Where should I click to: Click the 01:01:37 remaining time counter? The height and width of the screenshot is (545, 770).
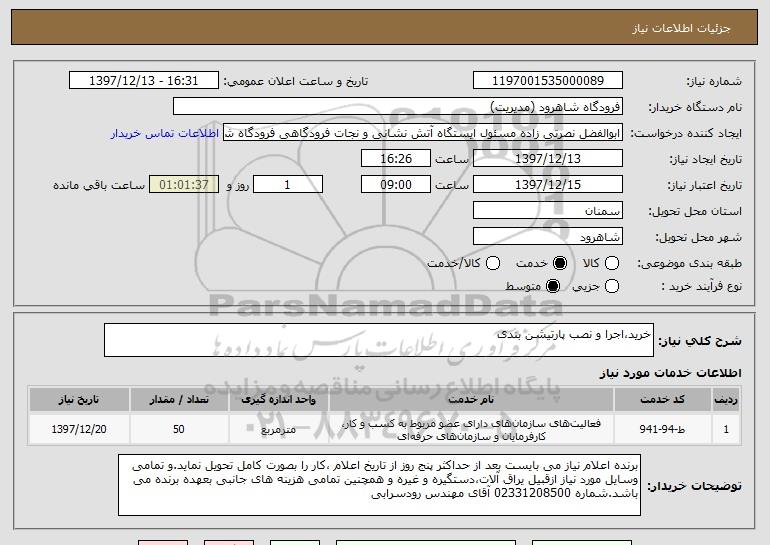[184, 185]
